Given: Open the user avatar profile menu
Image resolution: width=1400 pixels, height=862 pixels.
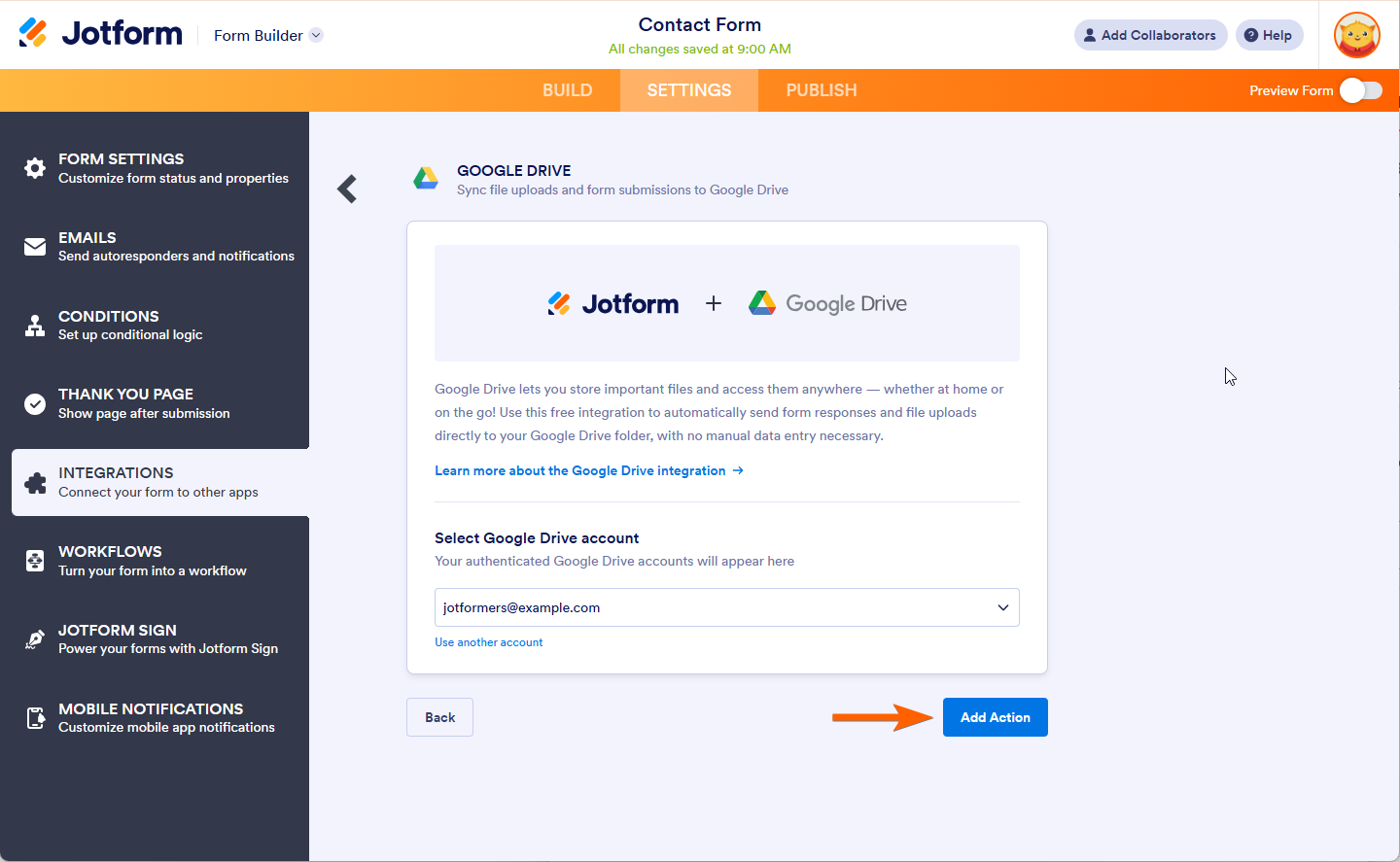Looking at the screenshot, I should (1357, 35).
